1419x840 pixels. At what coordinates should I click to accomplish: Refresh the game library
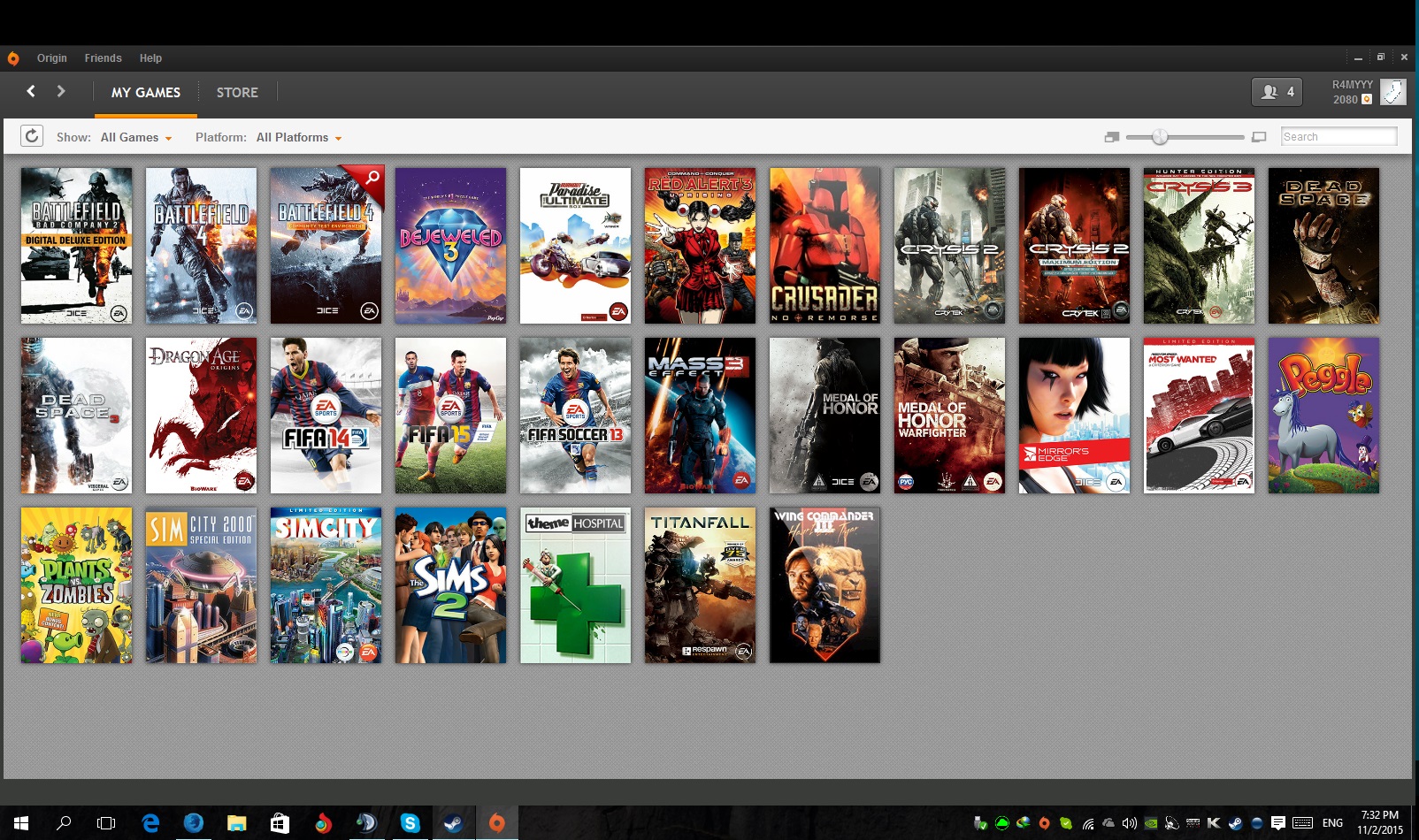pyautogui.click(x=32, y=136)
